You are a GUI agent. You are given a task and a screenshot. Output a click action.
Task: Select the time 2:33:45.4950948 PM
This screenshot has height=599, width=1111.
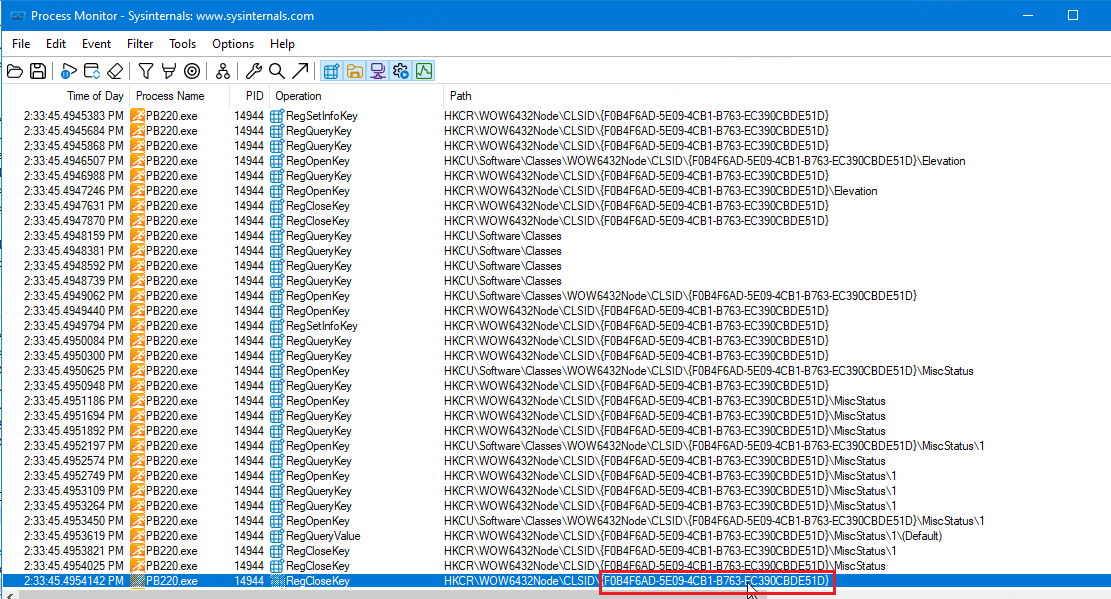tap(74, 386)
